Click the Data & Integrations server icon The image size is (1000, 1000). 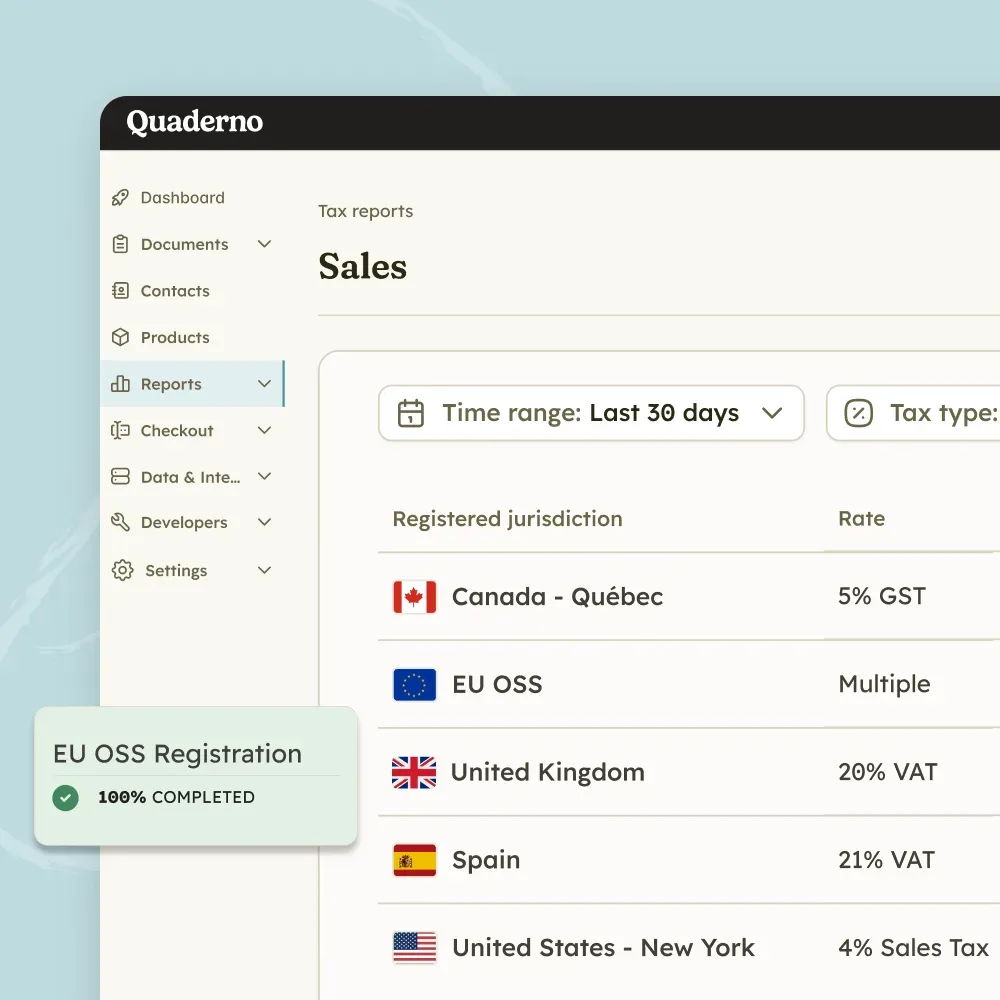[120, 476]
